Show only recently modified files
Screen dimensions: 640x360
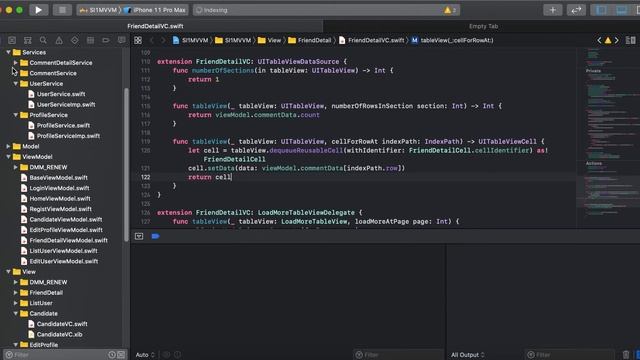[x=112, y=355]
